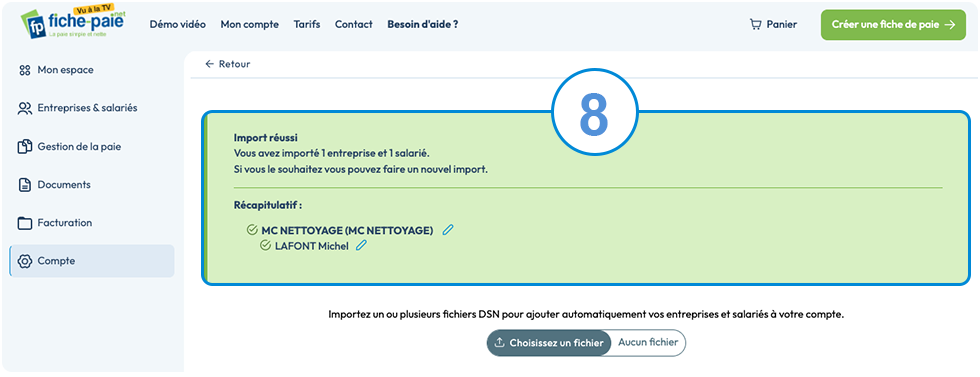980x377 pixels.
Task: Click the LAFONT Michel employee entry
Action: [x=312, y=246]
